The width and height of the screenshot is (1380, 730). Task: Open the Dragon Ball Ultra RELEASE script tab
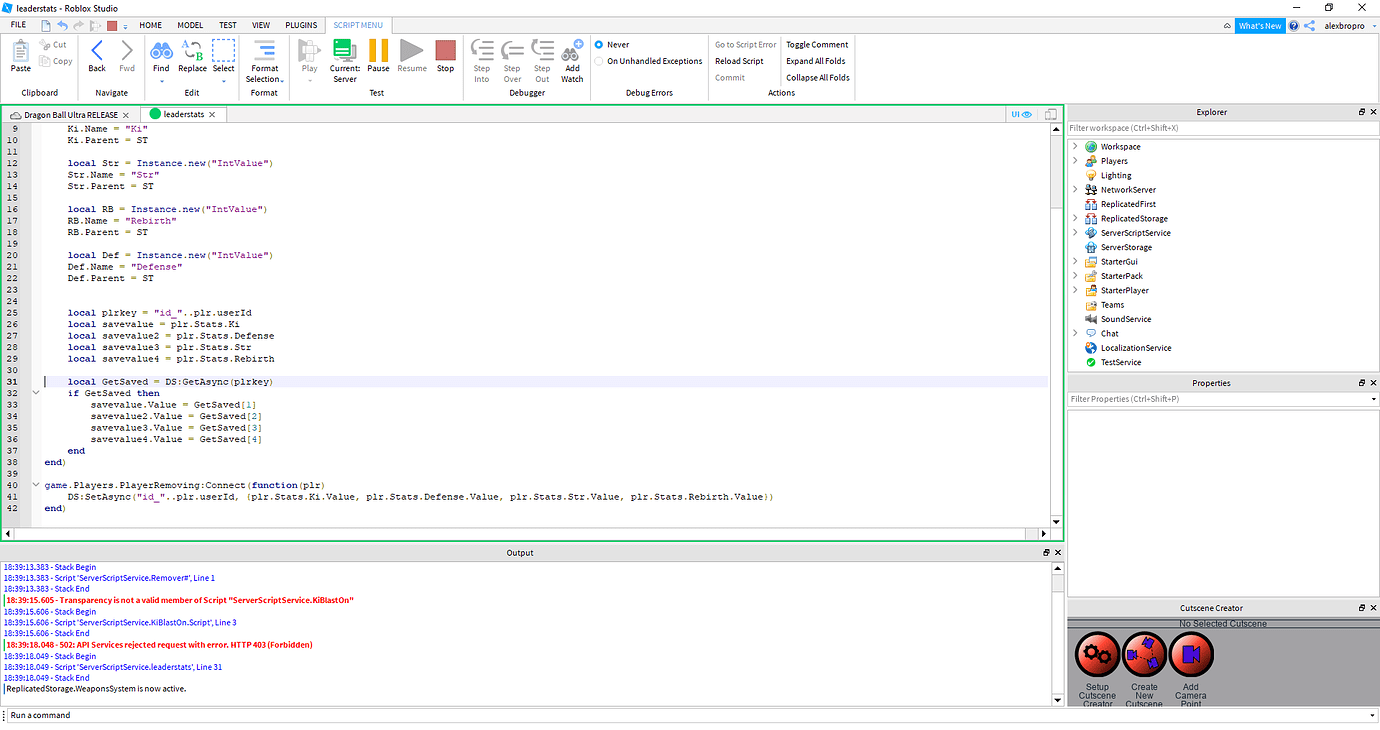tap(70, 114)
